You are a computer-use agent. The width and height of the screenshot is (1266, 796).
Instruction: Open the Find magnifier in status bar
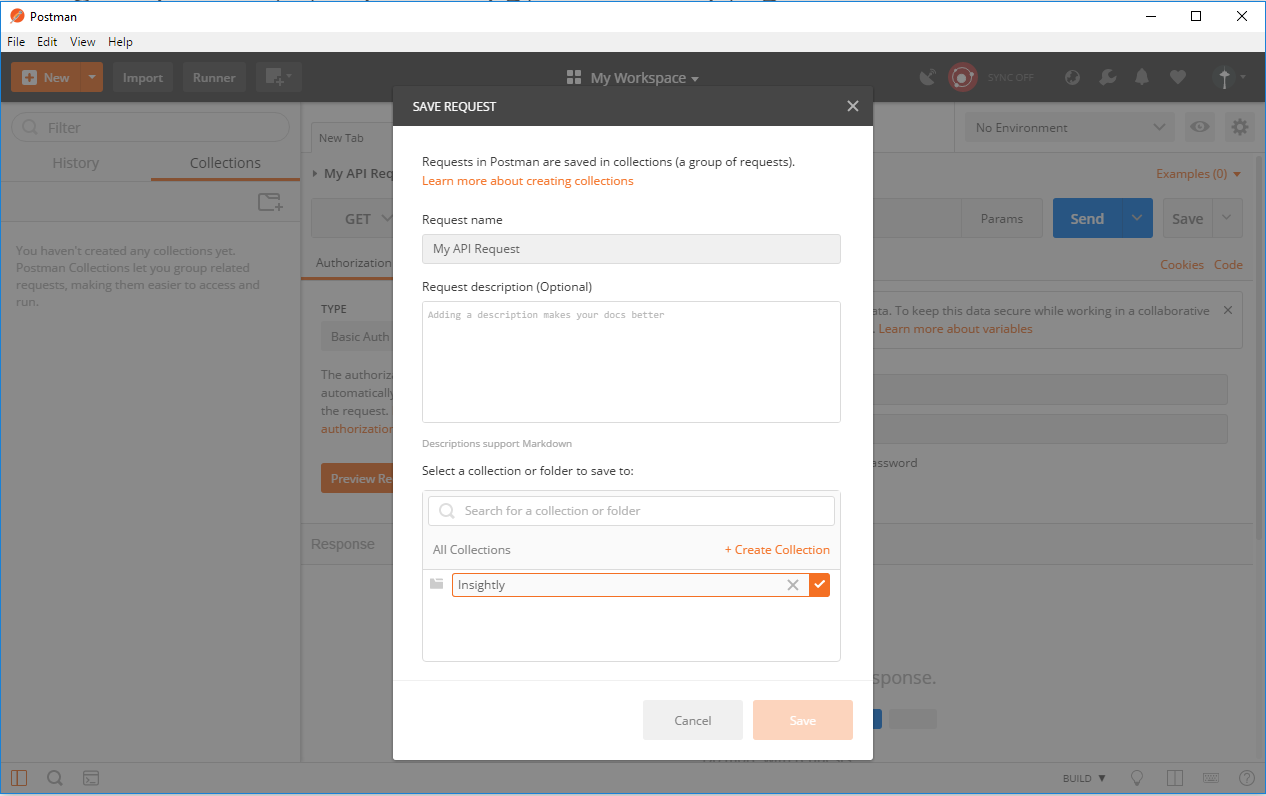[55, 778]
